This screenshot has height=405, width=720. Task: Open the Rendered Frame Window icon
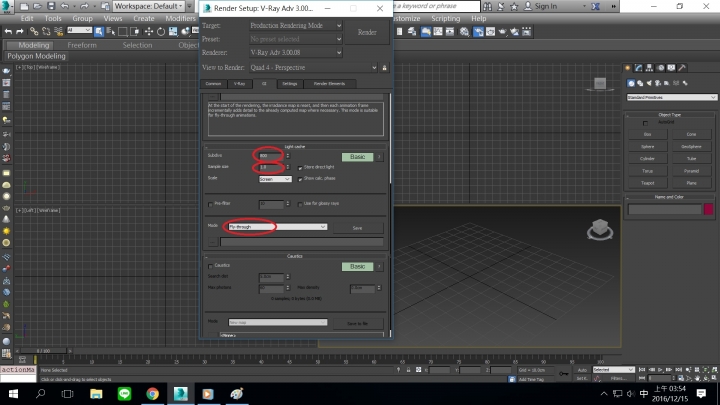point(490,31)
